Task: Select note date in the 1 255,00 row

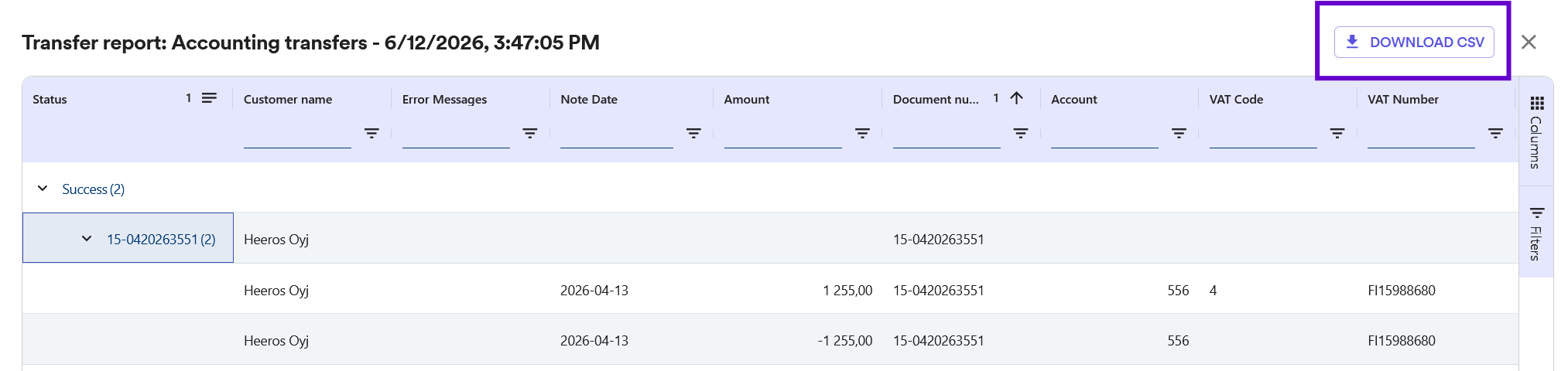Action: point(594,290)
